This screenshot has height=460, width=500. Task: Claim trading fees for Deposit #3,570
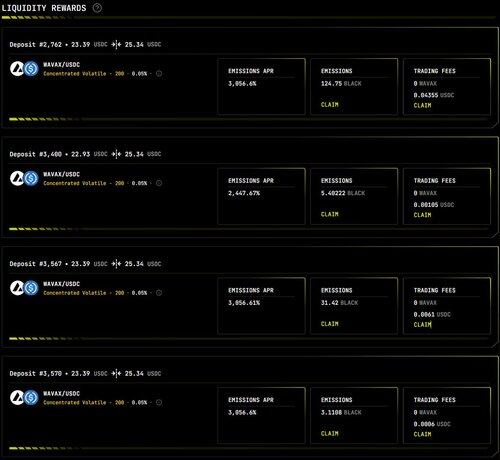[x=422, y=434]
